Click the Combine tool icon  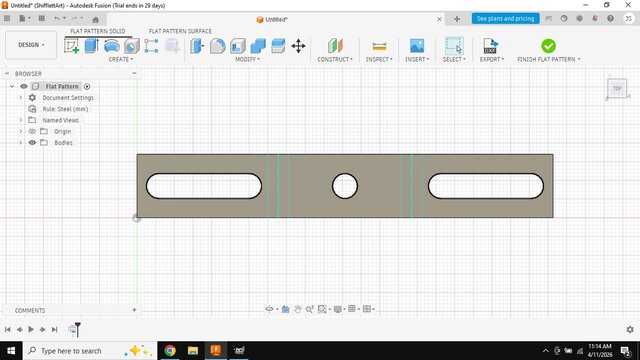pos(258,46)
